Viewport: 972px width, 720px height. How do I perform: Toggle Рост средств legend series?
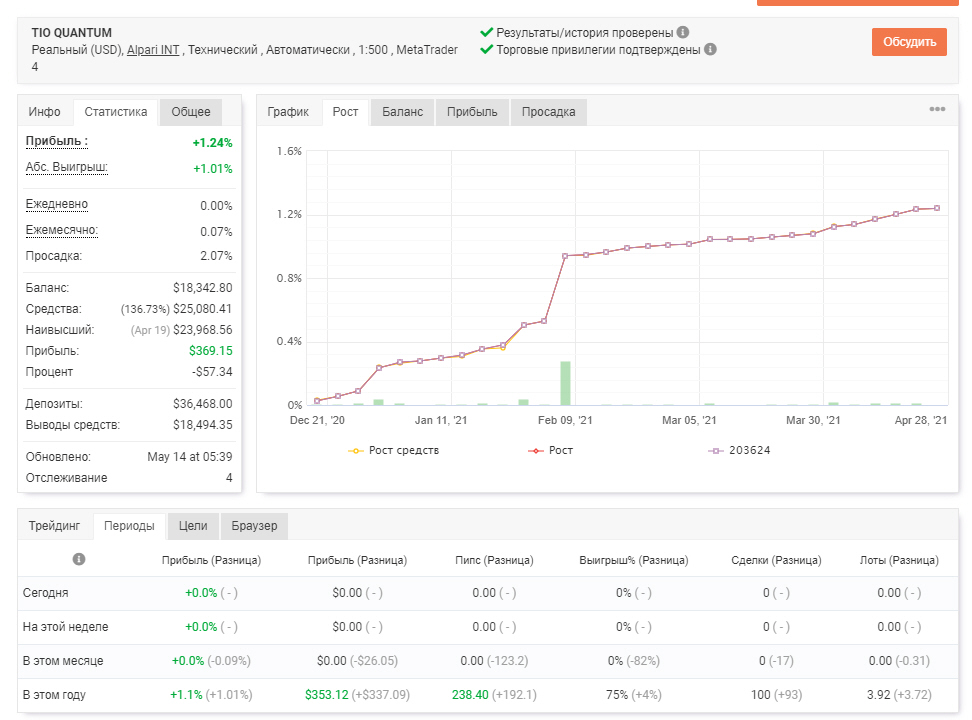(394, 450)
